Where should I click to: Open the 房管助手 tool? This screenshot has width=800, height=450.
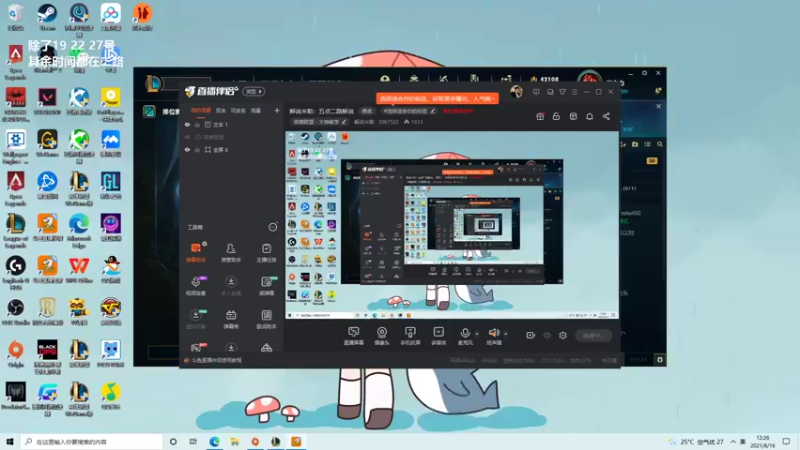click(231, 253)
